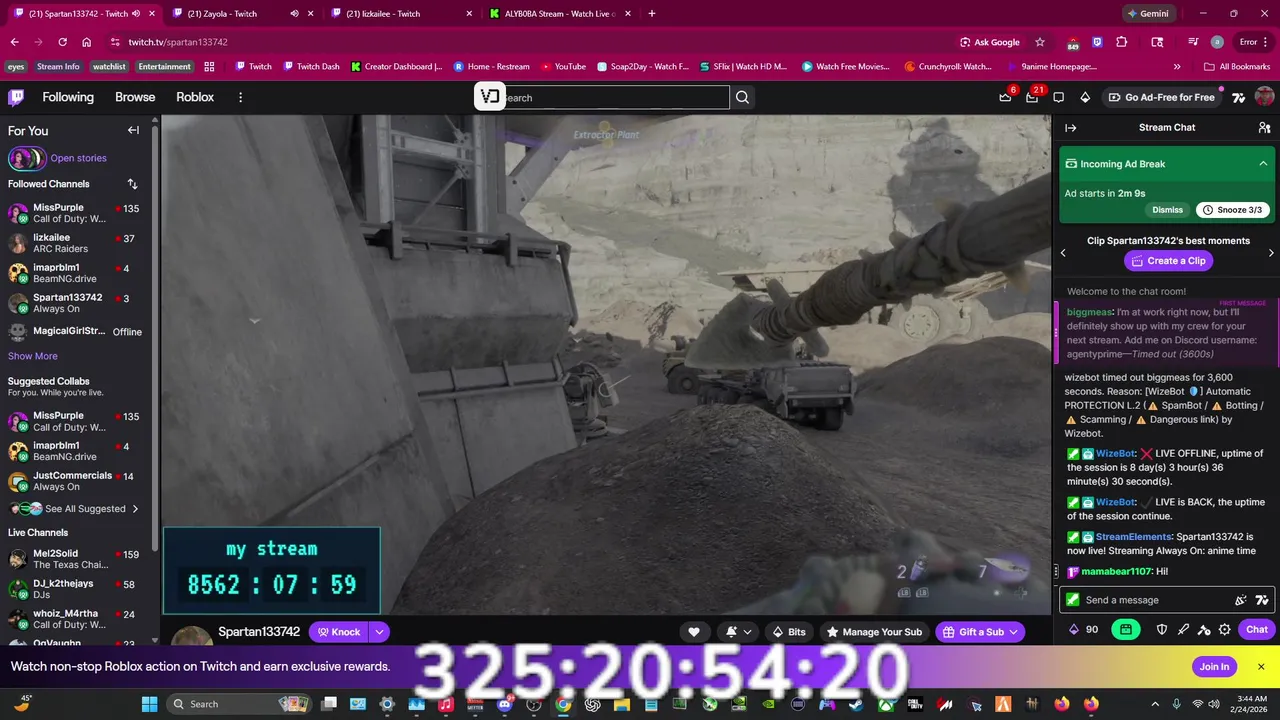The width and height of the screenshot is (1280, 720).
Task: Open Windows Start menu
Action: pos(149,704)
